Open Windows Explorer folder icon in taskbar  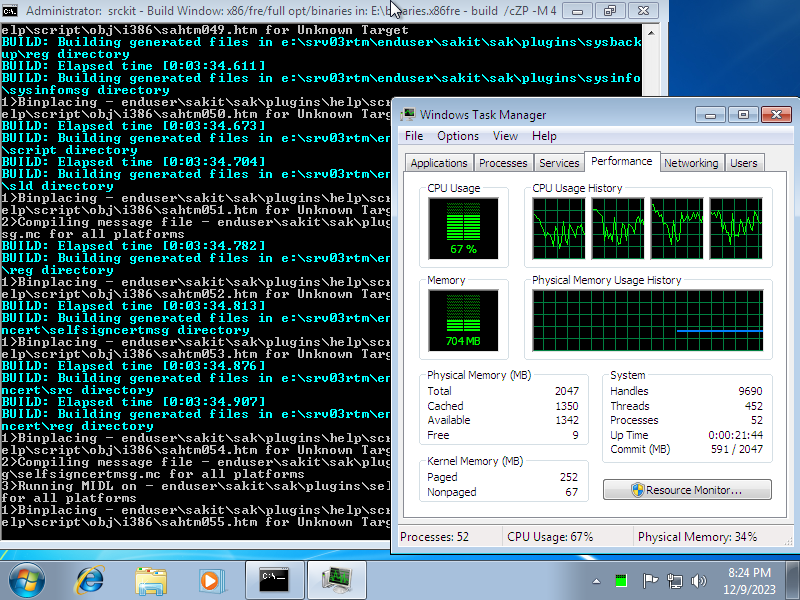coord(151,581)
